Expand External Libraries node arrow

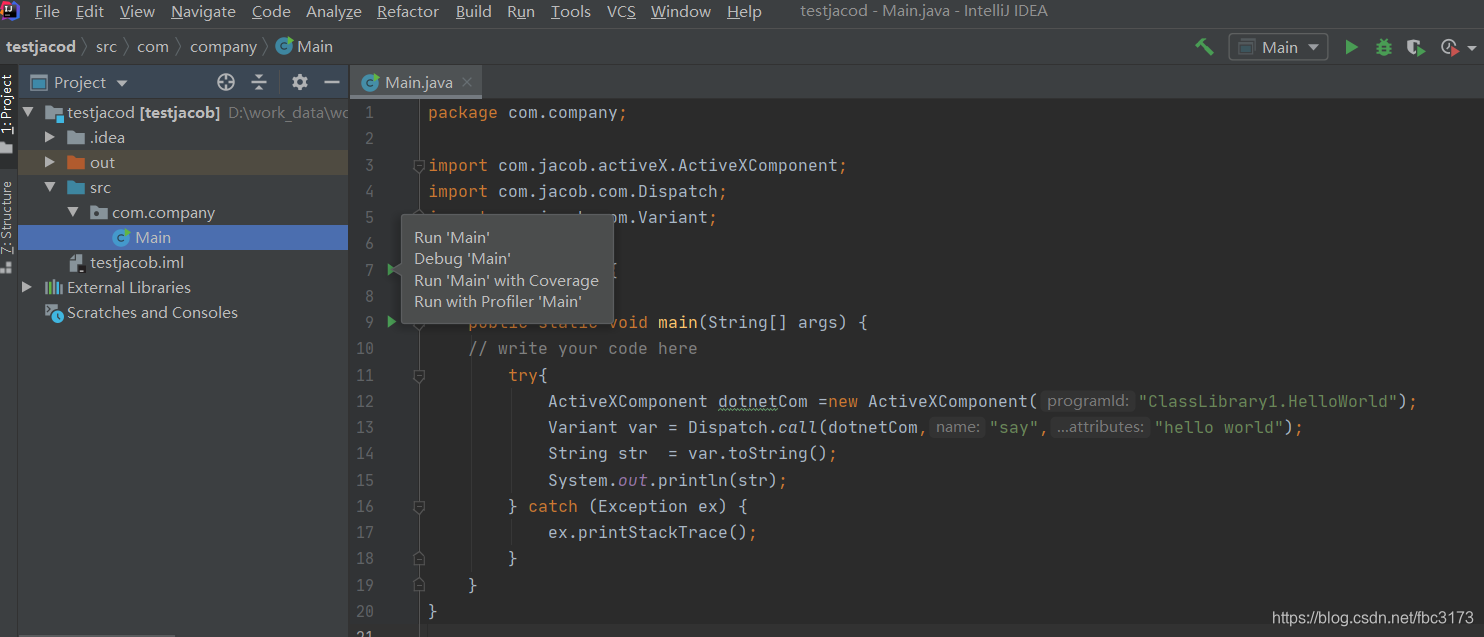(x=27, y=288)
